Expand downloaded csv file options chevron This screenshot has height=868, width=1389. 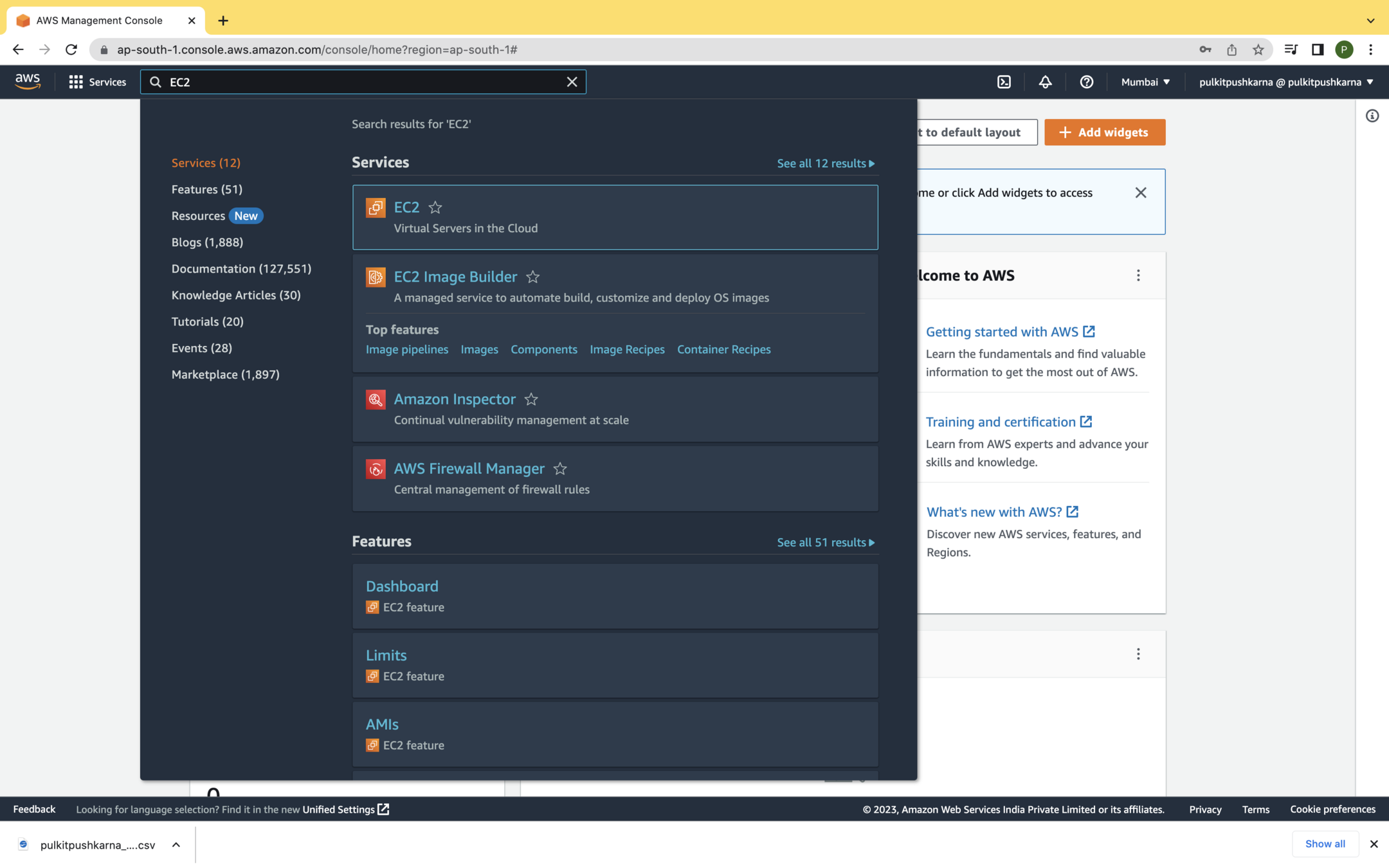(176, 845)
